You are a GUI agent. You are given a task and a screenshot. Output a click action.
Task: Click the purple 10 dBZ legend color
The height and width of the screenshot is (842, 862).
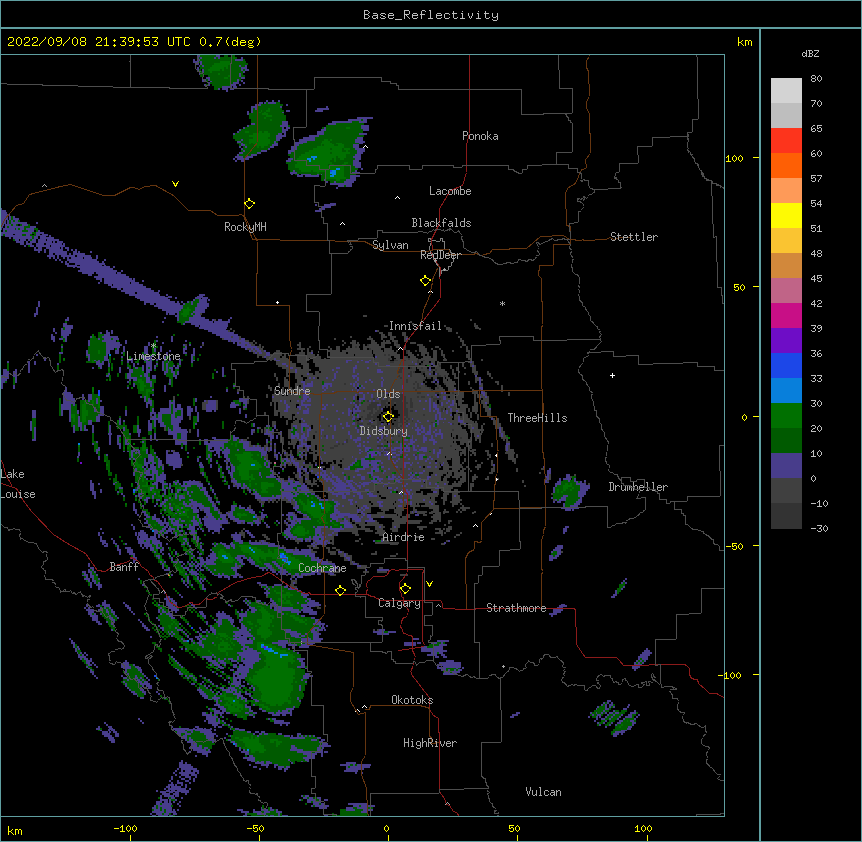pyautogui.click(x=786, y=465)
